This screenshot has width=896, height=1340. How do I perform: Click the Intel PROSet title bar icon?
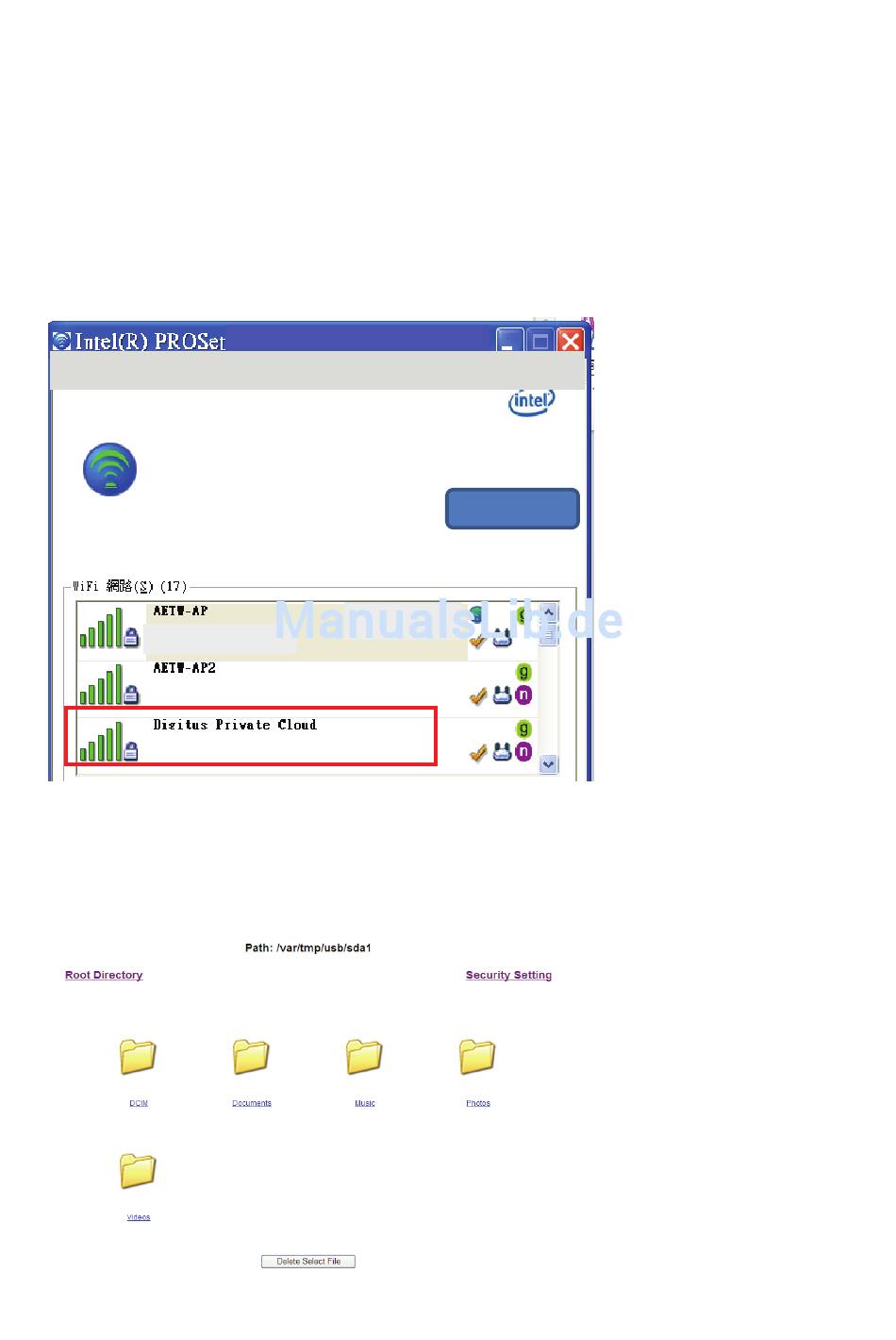[x=61, y=341]
